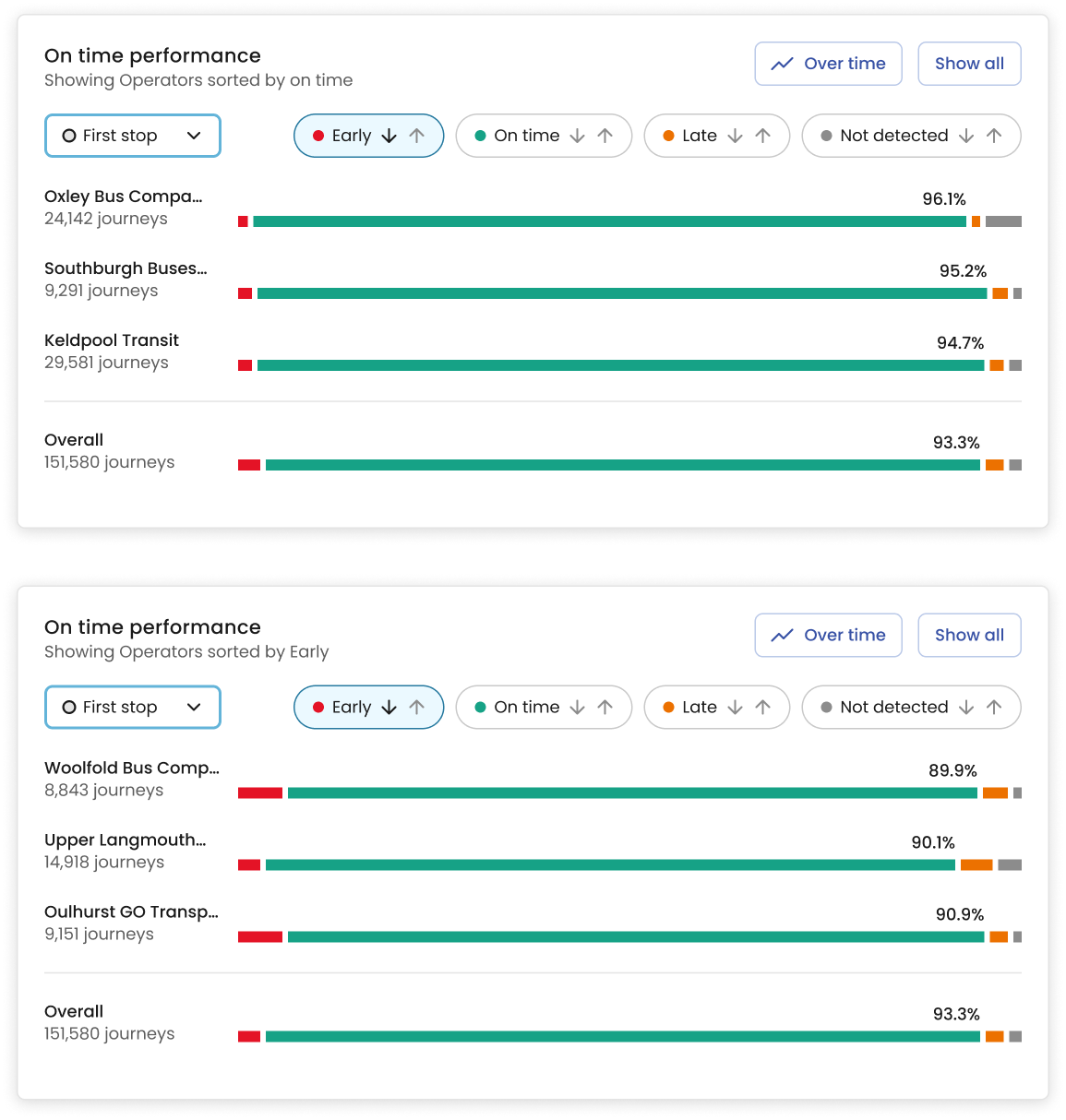Toggle the Late filter pill in top panel
1066x1120 pixels.
coord(690,136)
